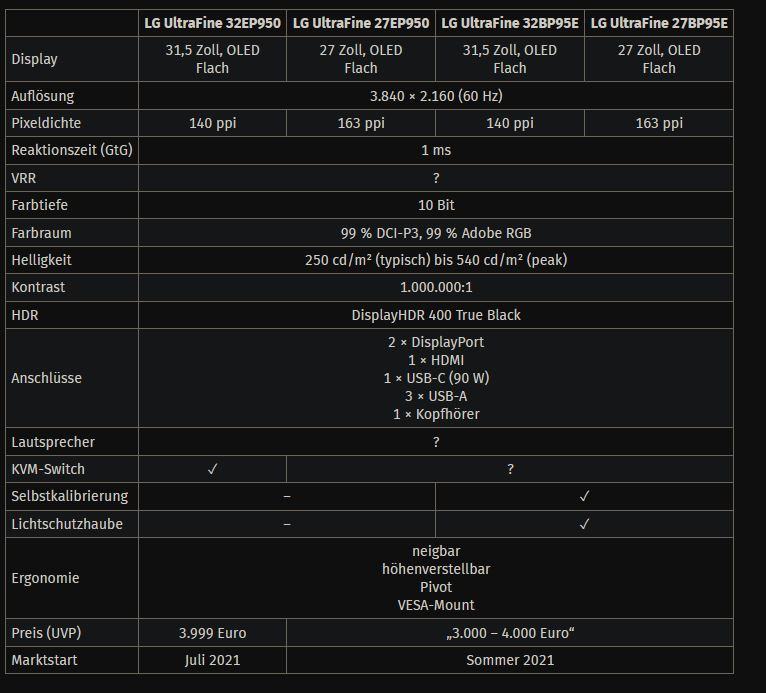Screen dimensions: 766x693
Task: Click the LG UltraFine 27EP950 column header
Action: tap(361, 23)
